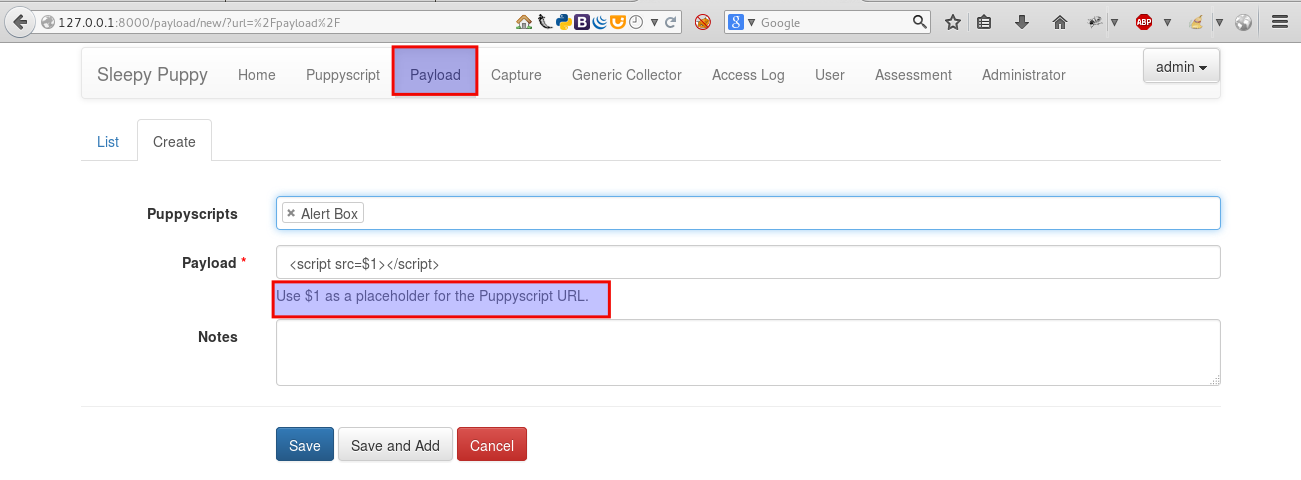The width and height of the screenshot is (1301, 480).
Task: Click the Firebug bug icon
Action: click(1096, 21)
